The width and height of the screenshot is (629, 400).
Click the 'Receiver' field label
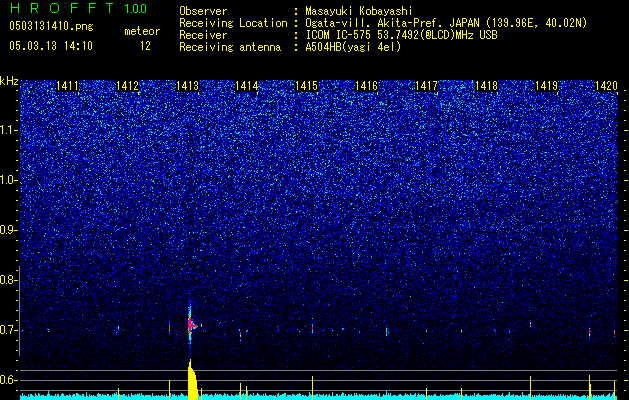[x=203, y=35]
